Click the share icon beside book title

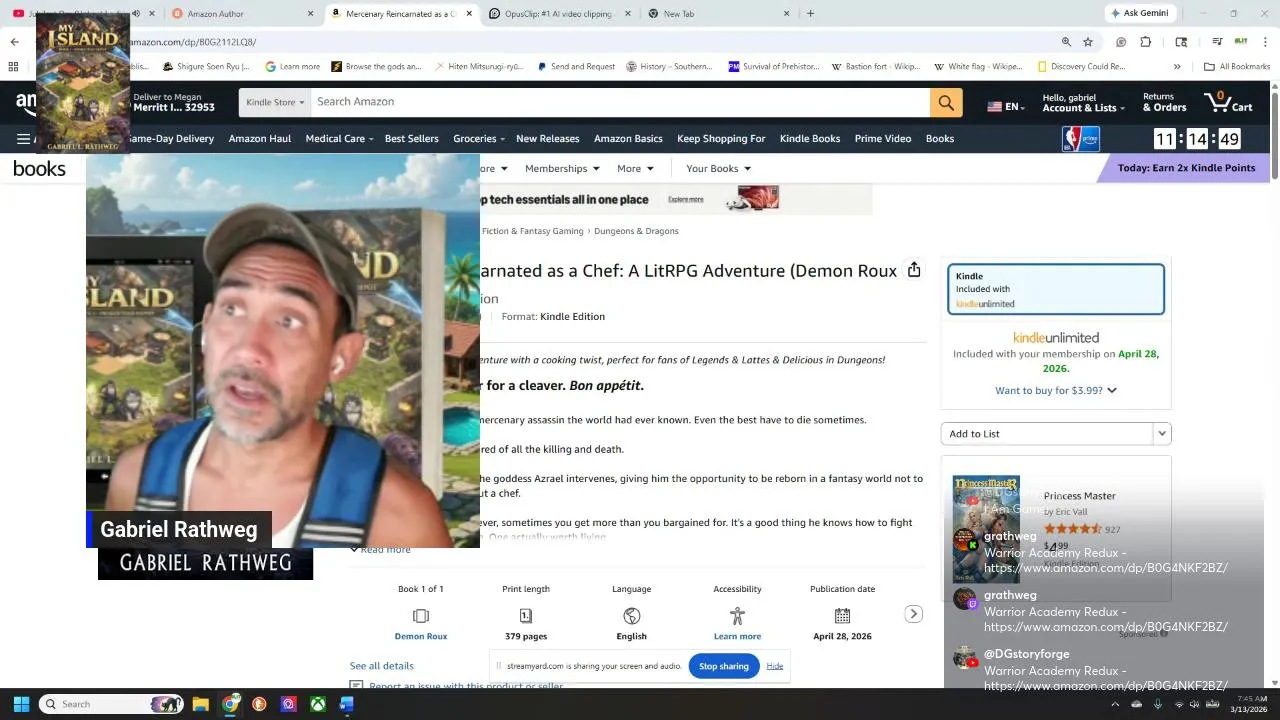914,270
